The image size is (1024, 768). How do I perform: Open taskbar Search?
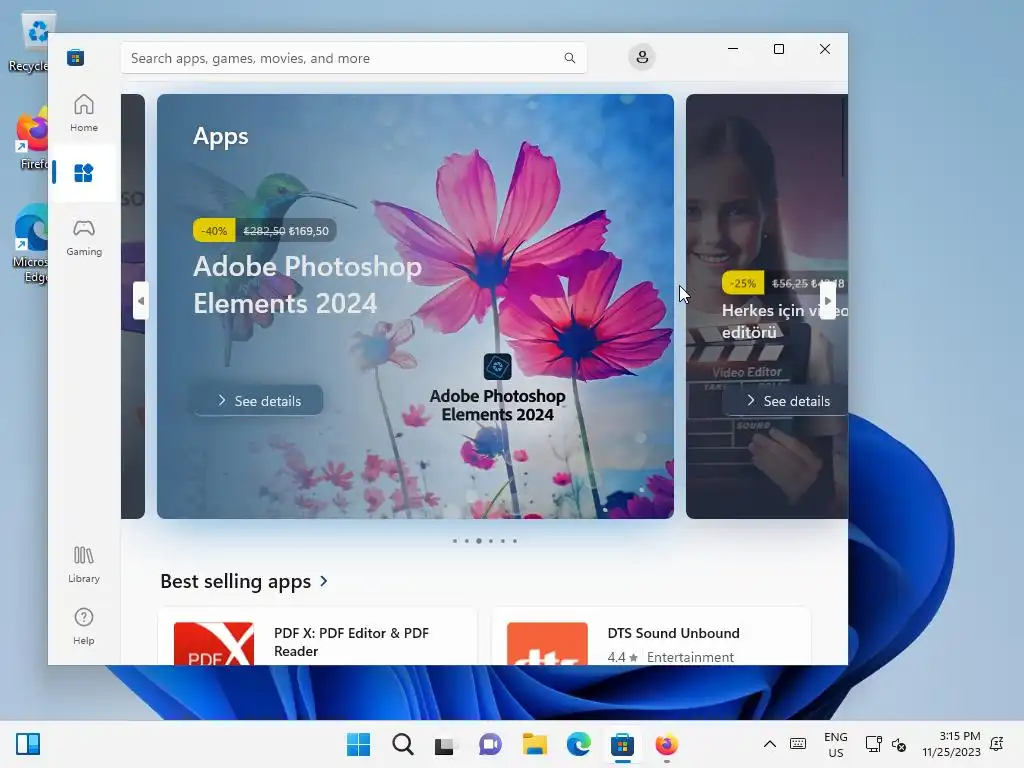point(403,744)
